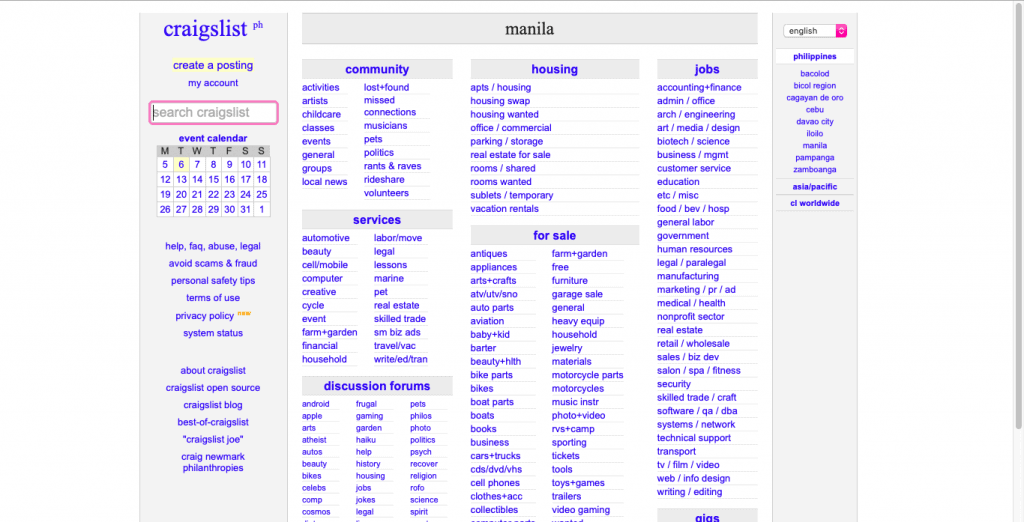Open best-of-craigslist link
The image size is (1024, 522).
213,422
